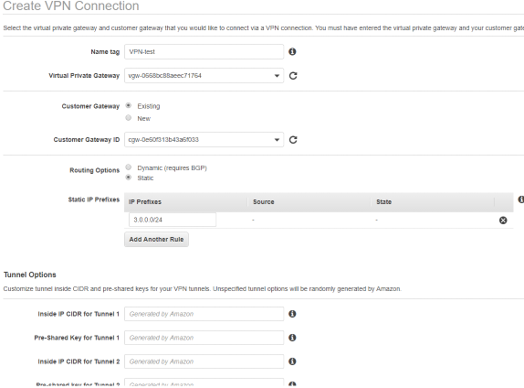Click Inside IP CIDR for Tunnel 2 field
Image resolution: width=524 pixels, height=388 pixels.
tap(204, 361)
